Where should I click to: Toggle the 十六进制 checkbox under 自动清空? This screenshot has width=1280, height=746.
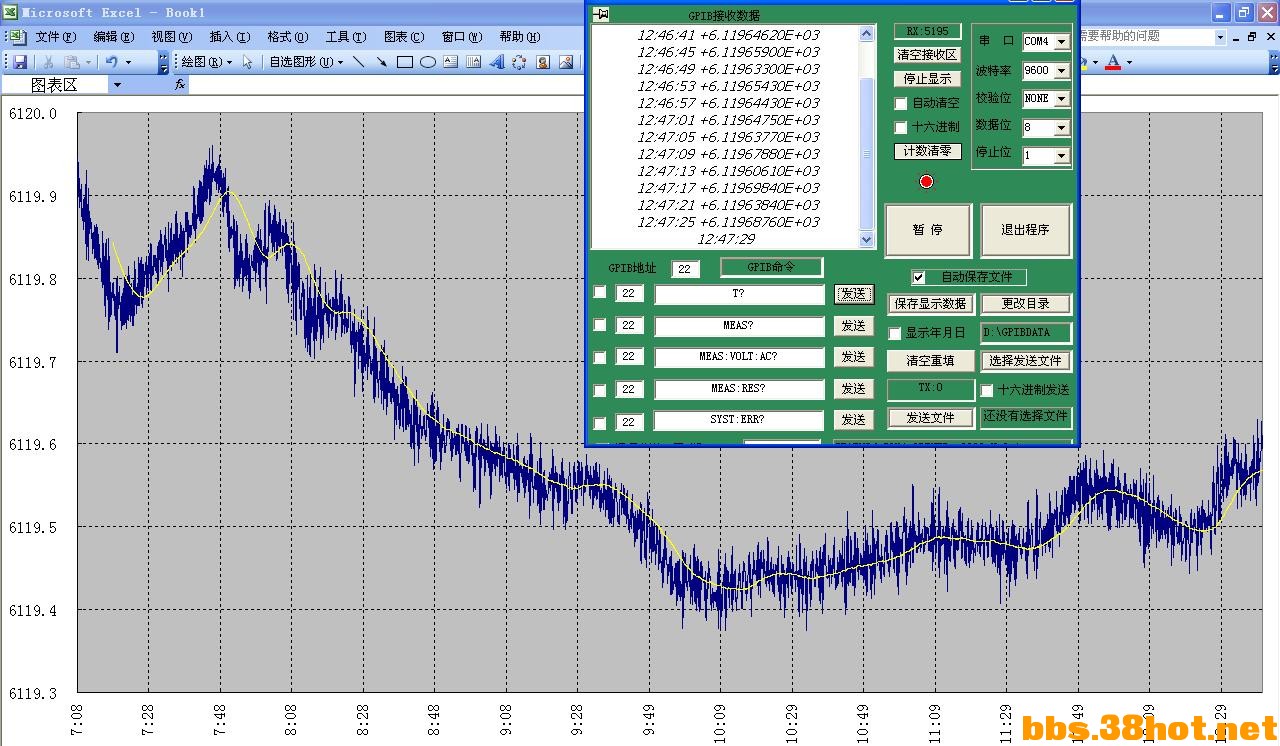[x=901, y=127]
